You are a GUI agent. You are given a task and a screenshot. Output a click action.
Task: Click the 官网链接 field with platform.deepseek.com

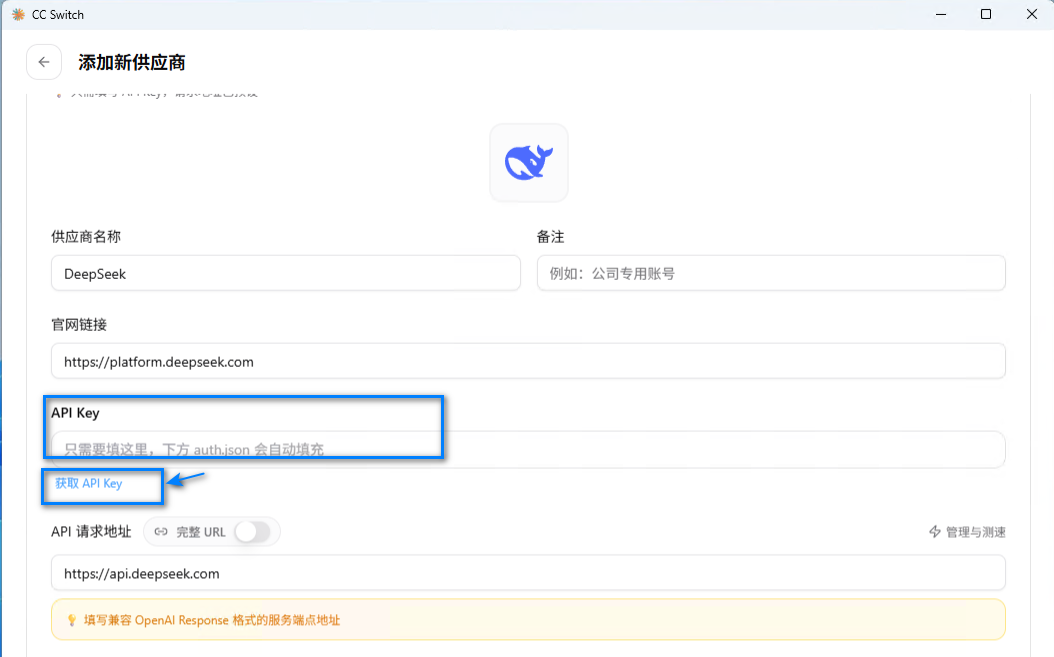tap(528, 361)
